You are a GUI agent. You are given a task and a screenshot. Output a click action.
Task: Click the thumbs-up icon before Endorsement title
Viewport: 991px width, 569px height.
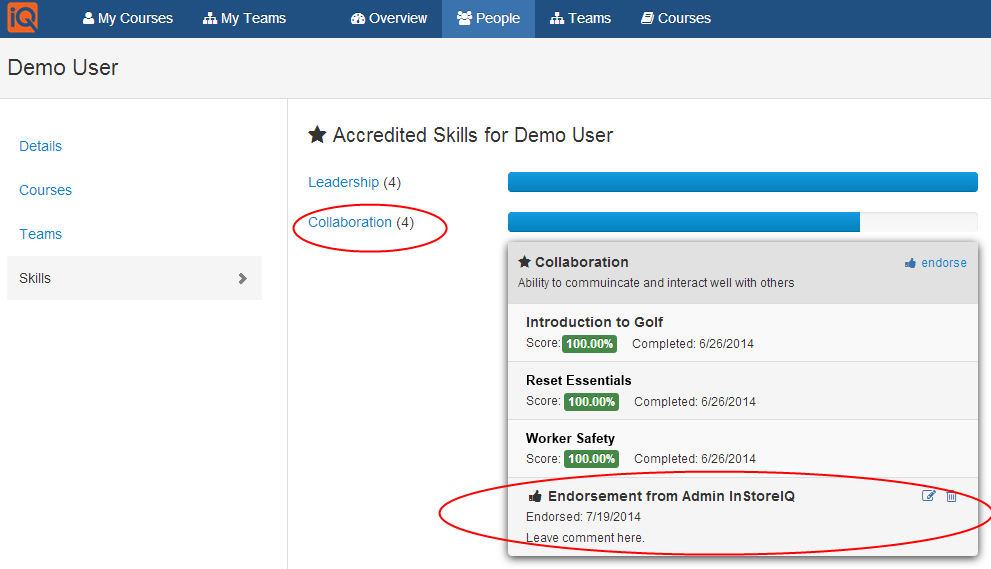535,496
